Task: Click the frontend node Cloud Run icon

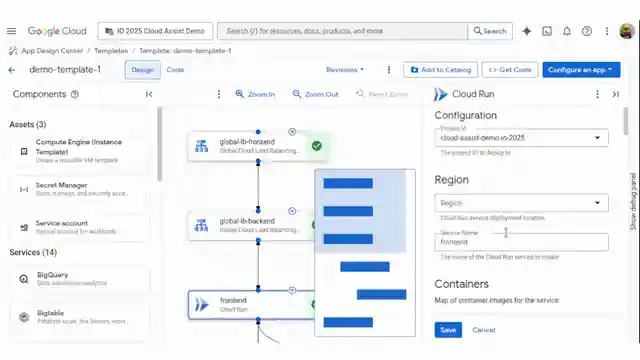Action: click(x=202, y=304)
